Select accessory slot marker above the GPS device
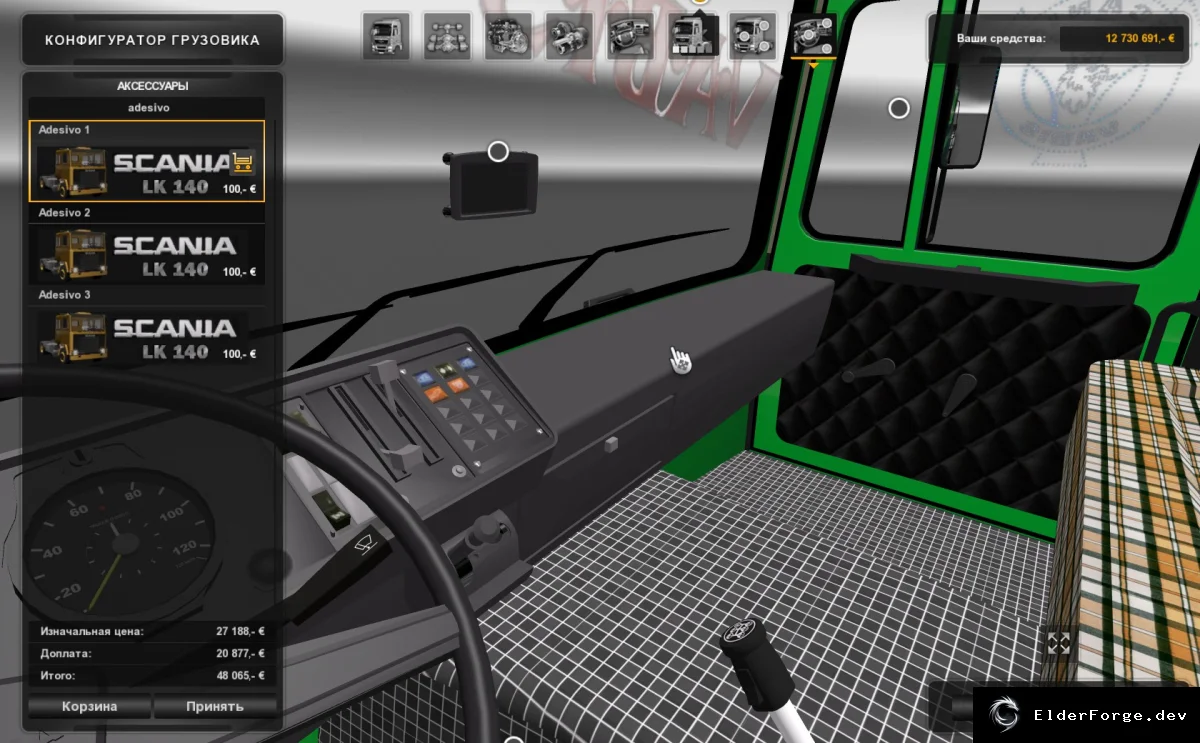This screenshot has width=1200, height=743. [x=498, y=152]
